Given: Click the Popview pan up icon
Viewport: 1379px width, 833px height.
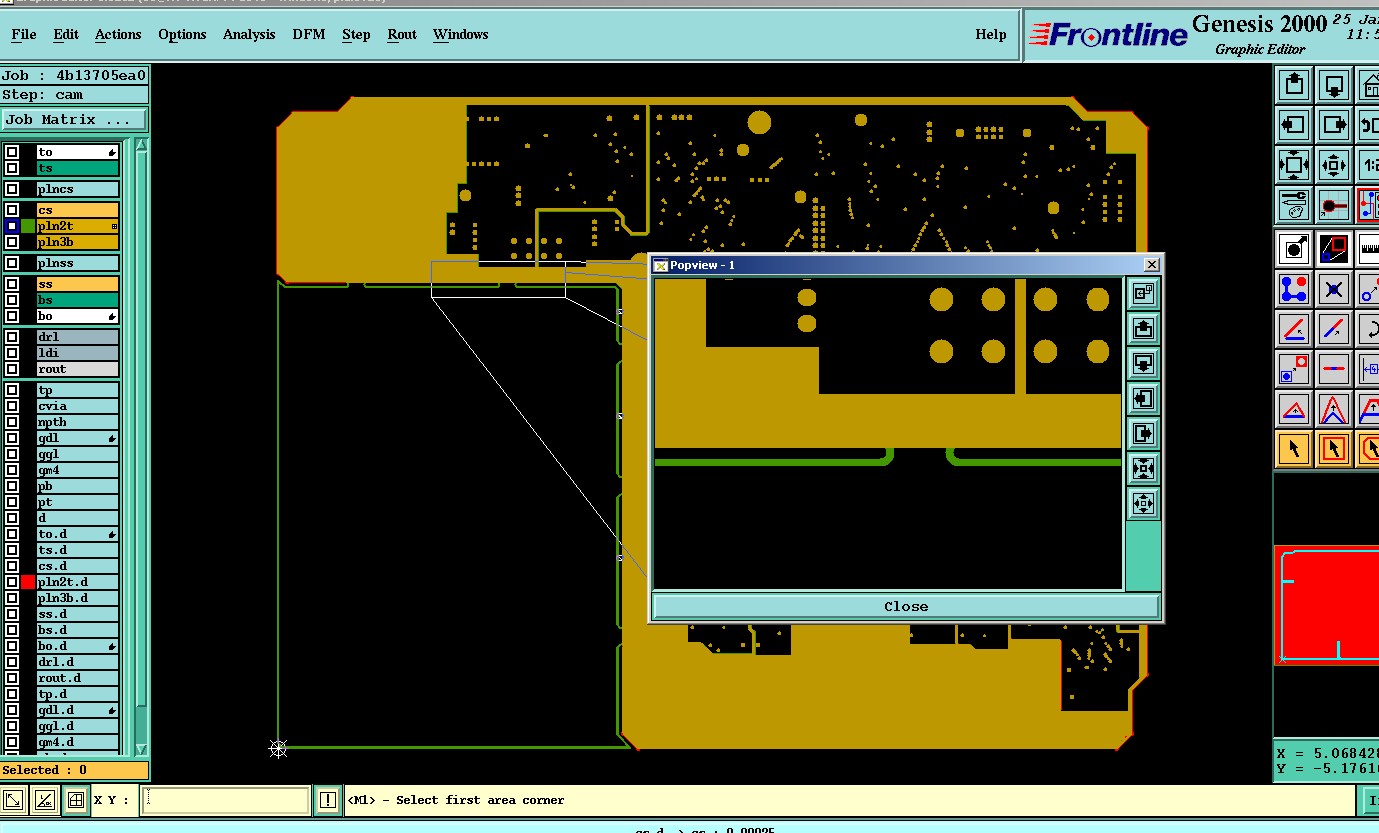Looking at the screenshot, I should coord(1143,328).
